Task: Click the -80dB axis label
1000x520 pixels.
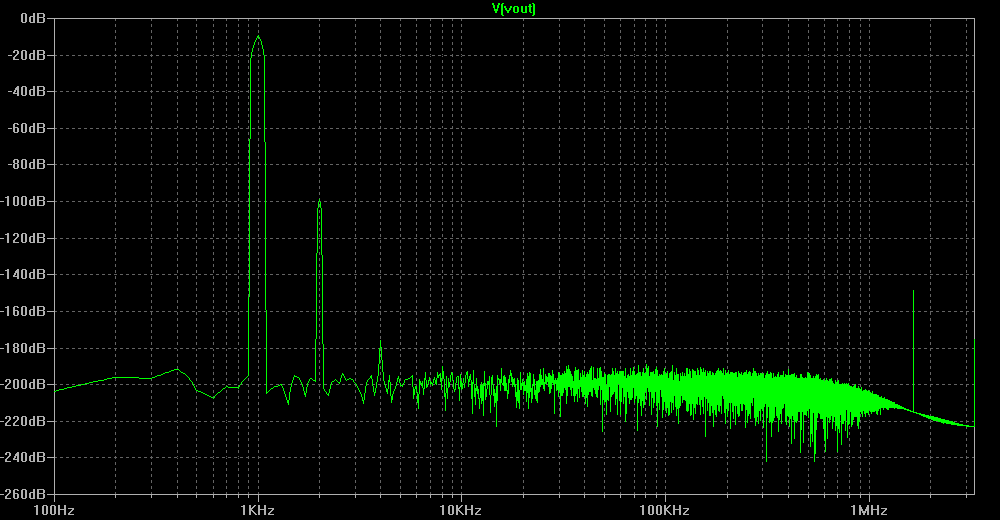Action: point(27,165)
